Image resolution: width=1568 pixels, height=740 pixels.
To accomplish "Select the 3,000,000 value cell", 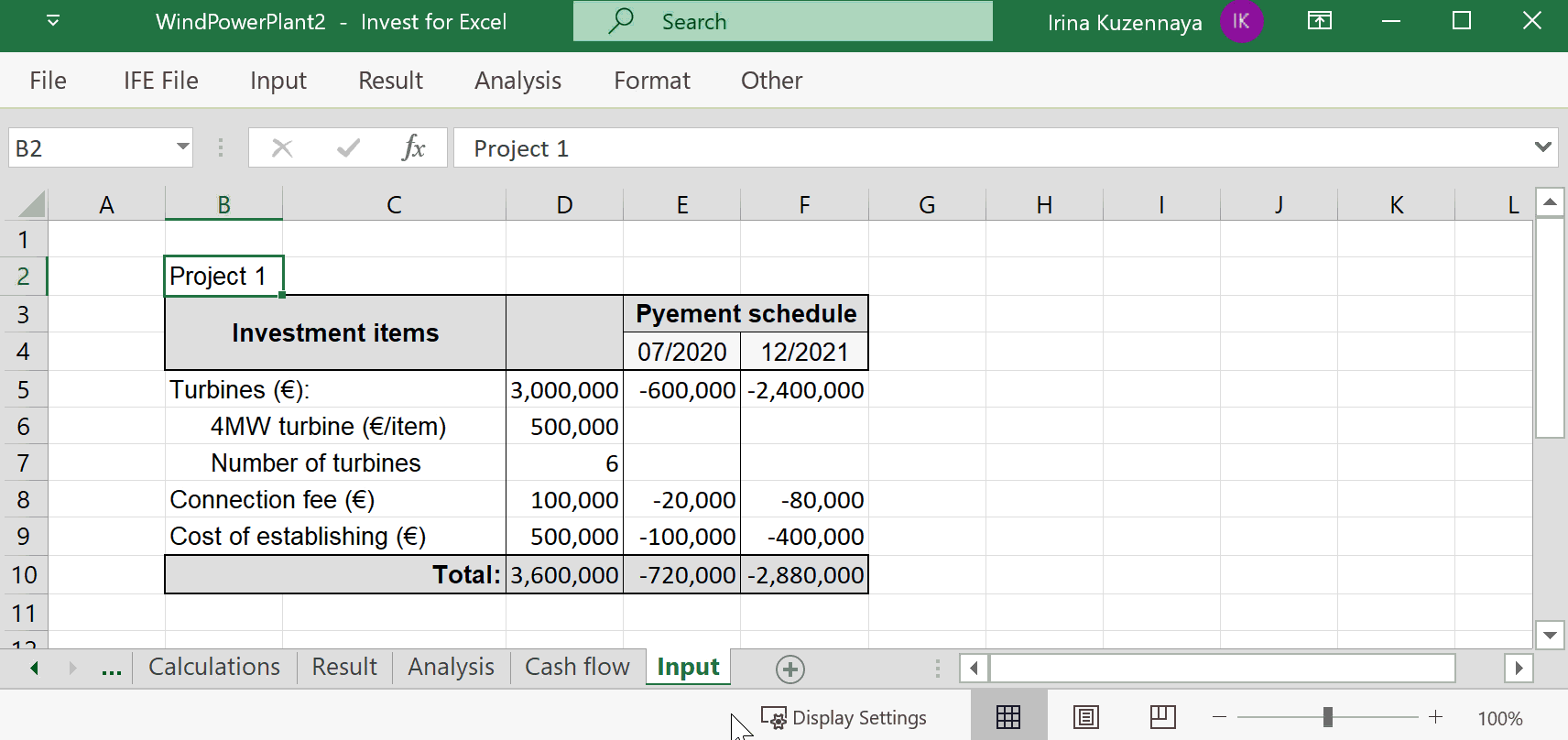I will point(564,389).
